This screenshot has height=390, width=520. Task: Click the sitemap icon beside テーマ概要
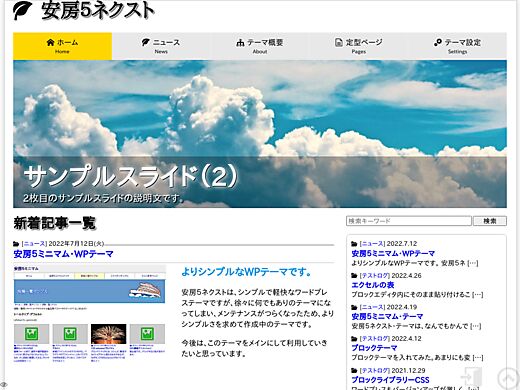240,43
